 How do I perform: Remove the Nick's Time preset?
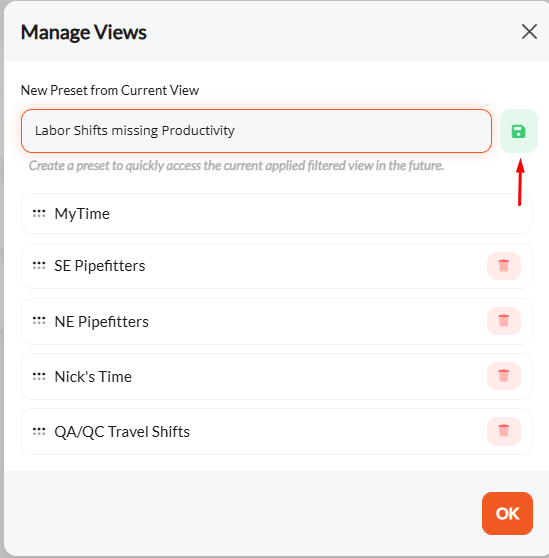click(x=504, y=376)
